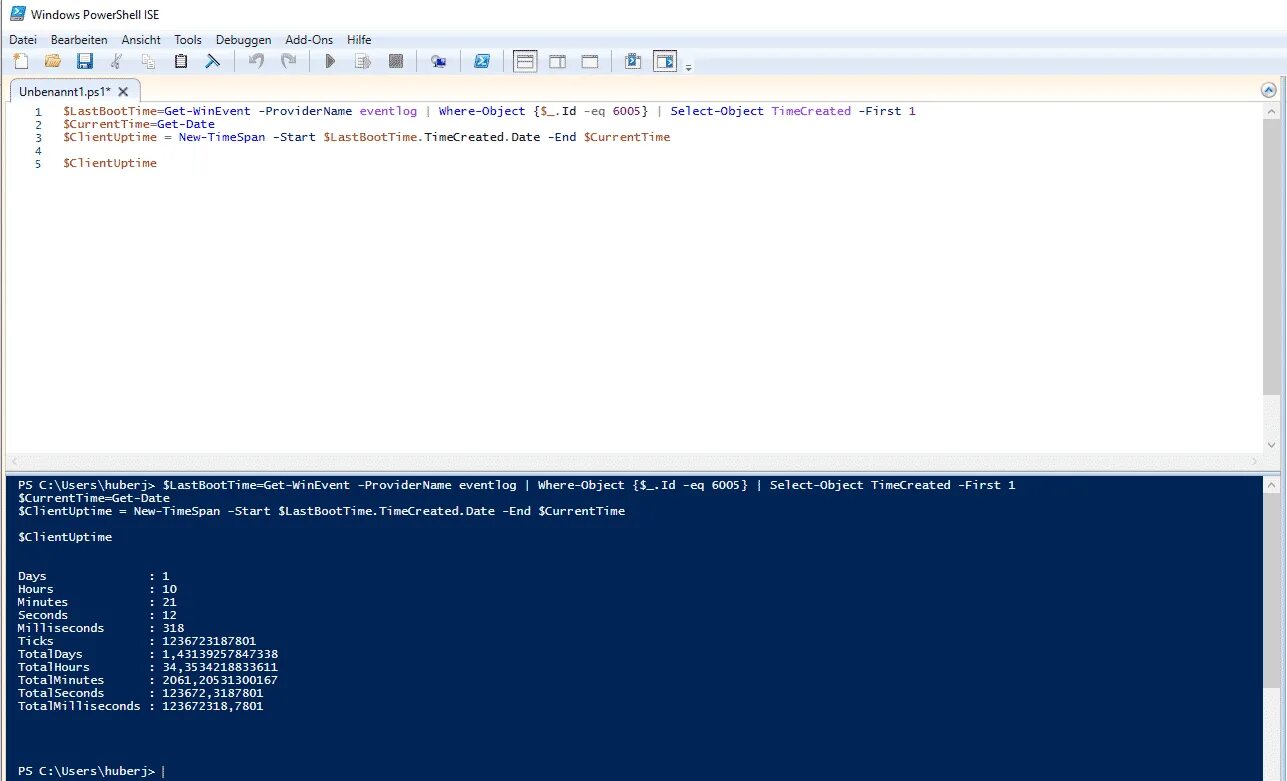Viewport: 1287px width, 781px height.
Task: Save the current script
Action: pos(85,62)
